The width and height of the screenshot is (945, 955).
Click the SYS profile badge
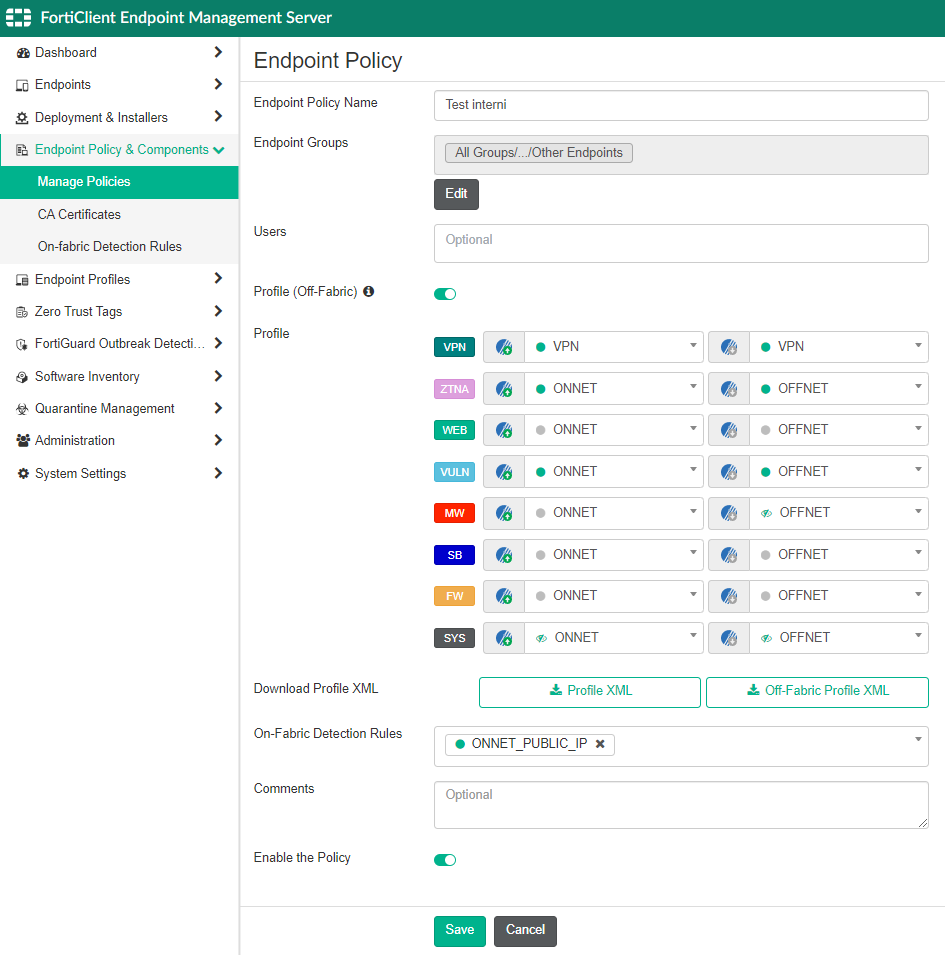coord(454,638)
